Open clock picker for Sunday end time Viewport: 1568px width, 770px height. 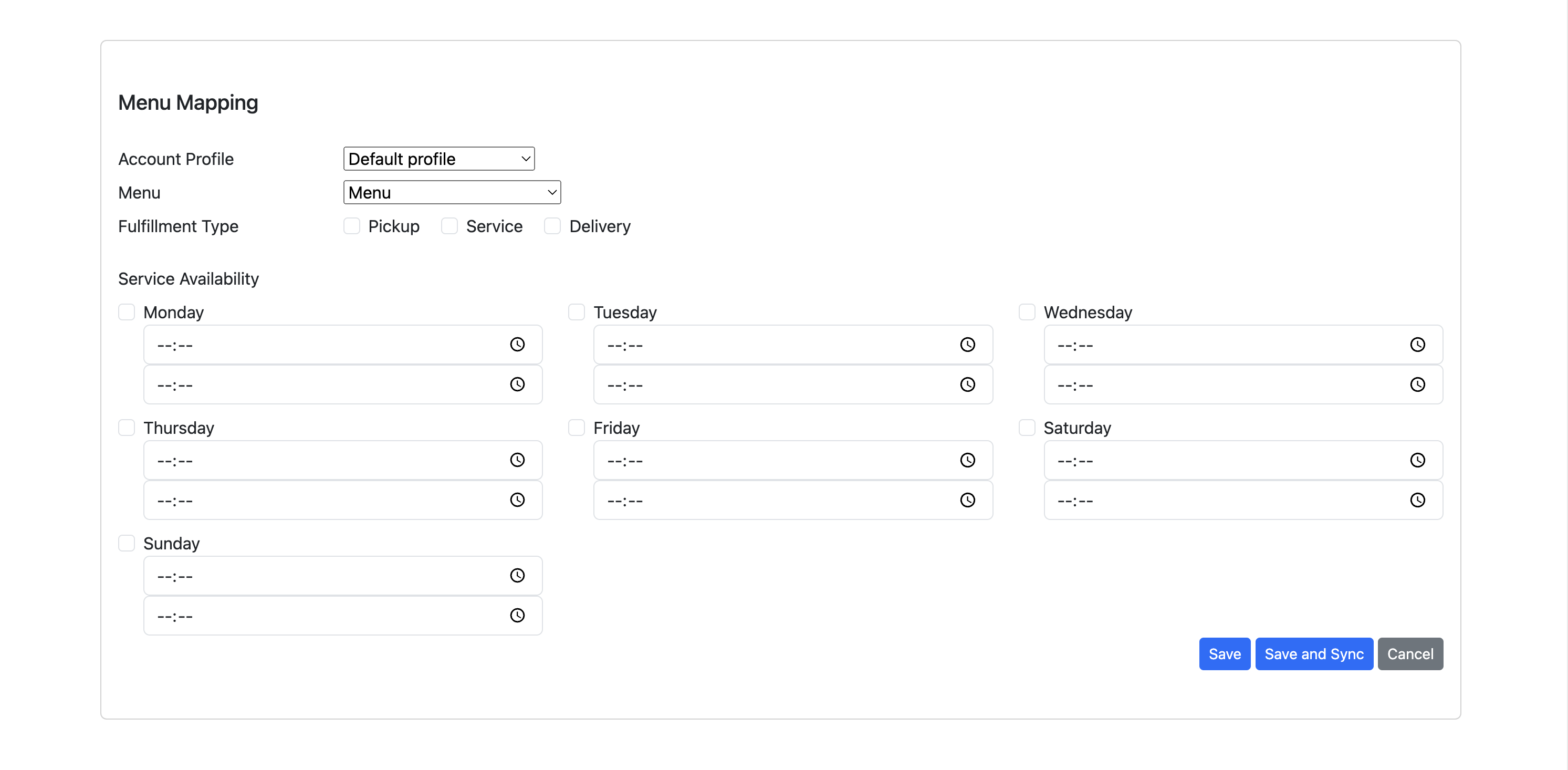517,616
